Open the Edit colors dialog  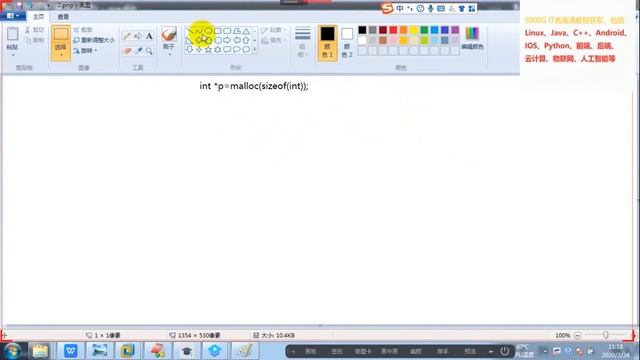pos(472,38)
